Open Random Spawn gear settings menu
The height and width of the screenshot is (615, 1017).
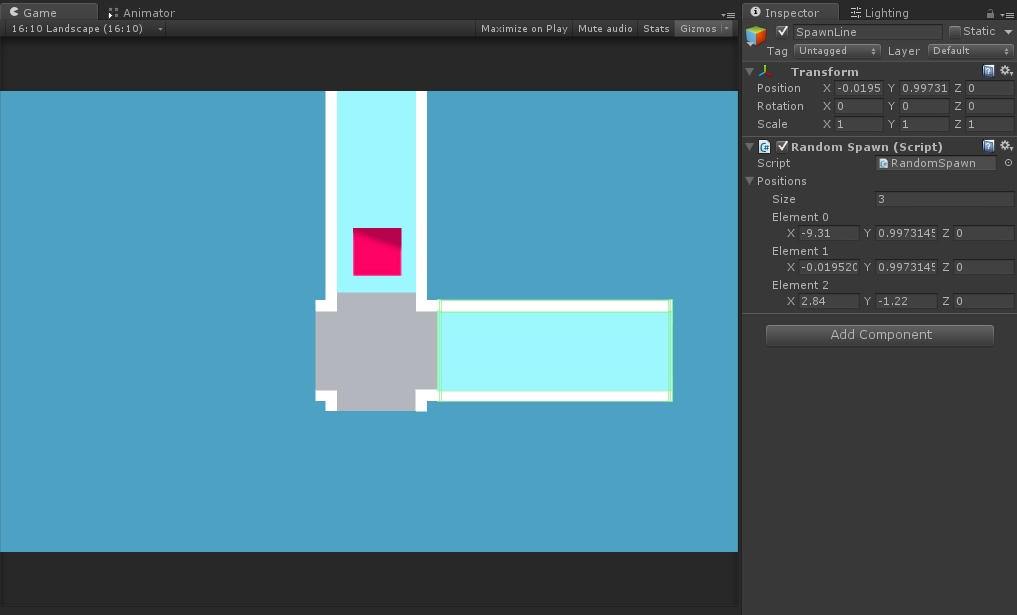(1005, 146)
